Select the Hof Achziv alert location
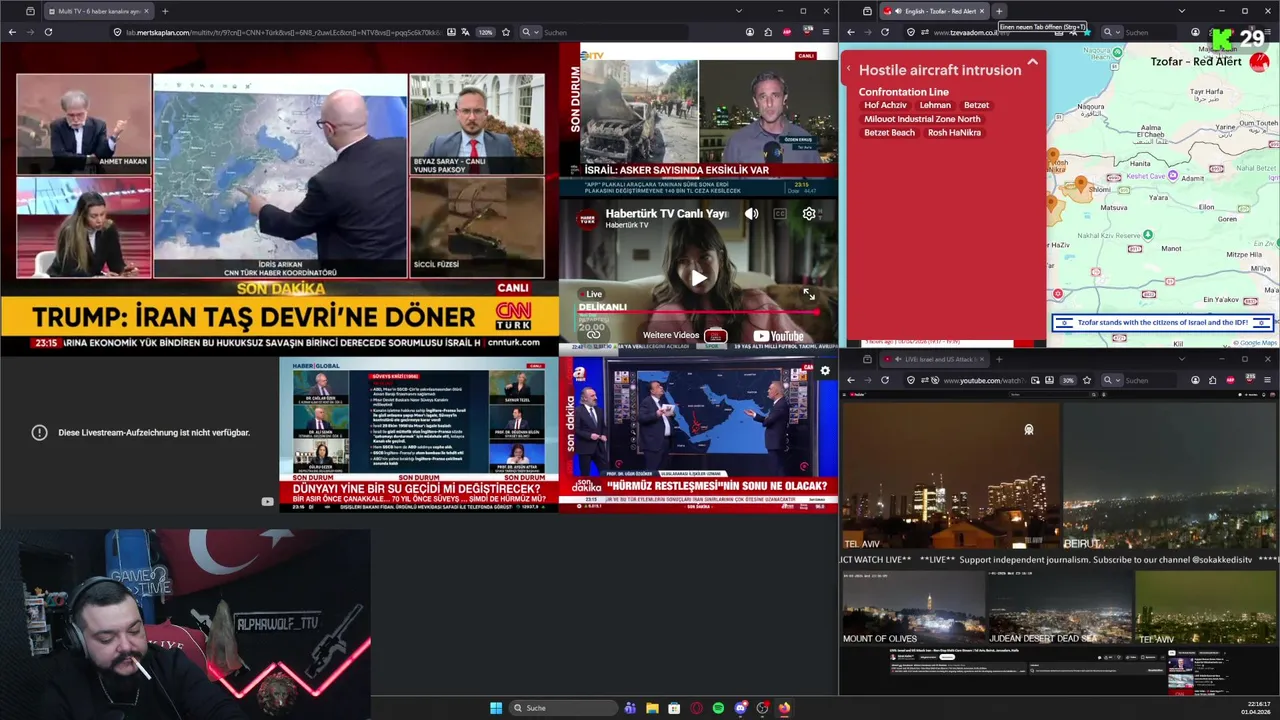Image resolution: width=1280 pixels, height=720 pixels. click(885, 105)
